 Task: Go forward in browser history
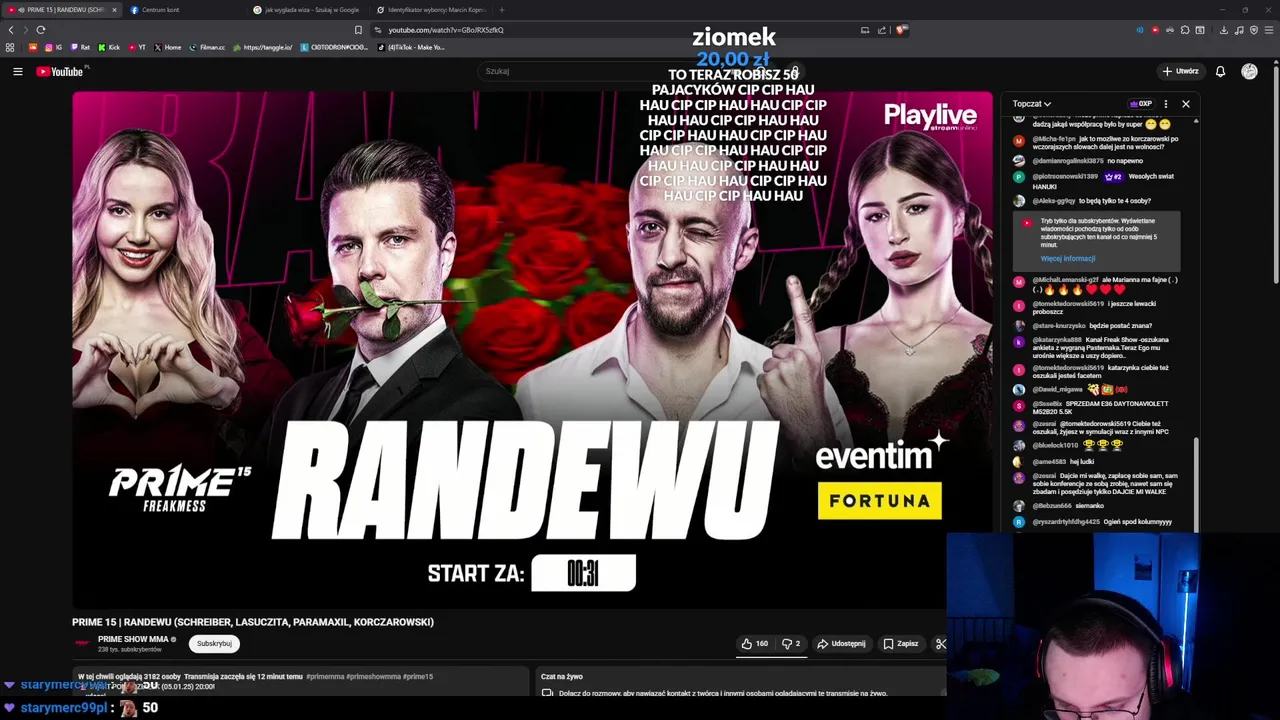tap(26, 30)
